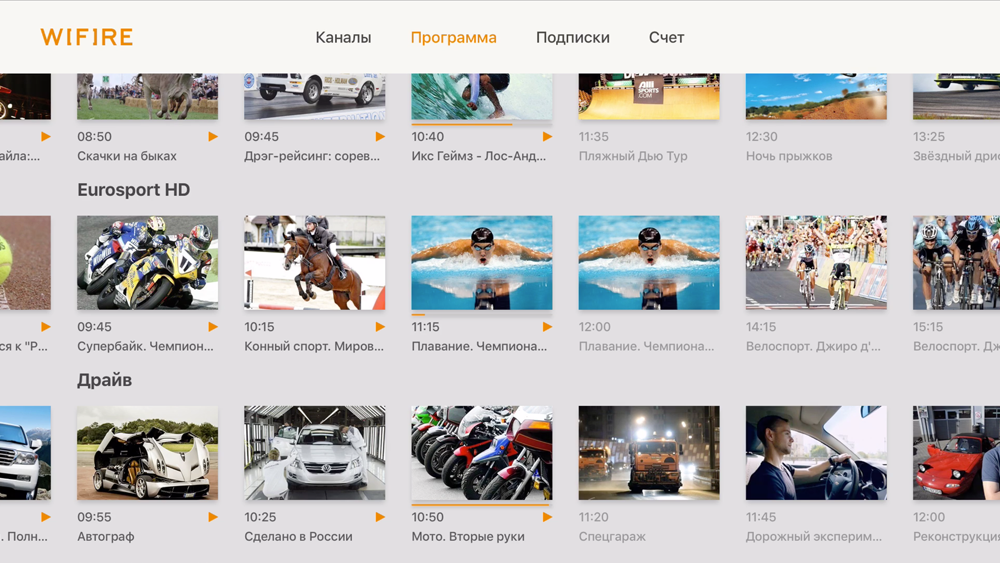Select the Программа tab
Viewport: 1000px width, 563px height.
(453, 38)
